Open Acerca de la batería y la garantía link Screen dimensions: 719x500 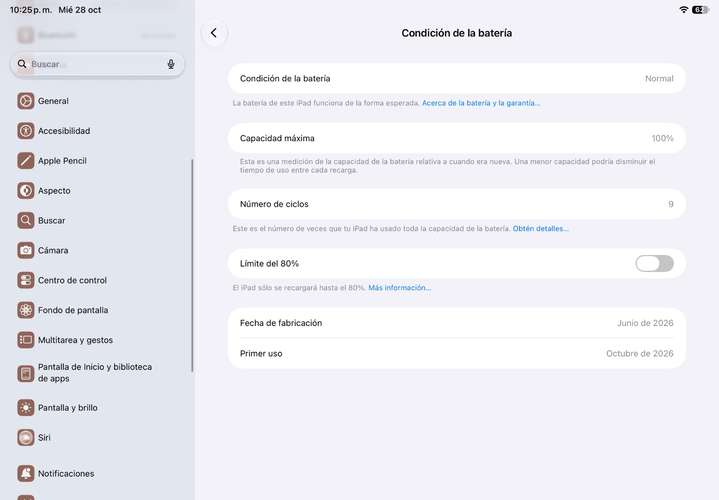coord(481,103)
